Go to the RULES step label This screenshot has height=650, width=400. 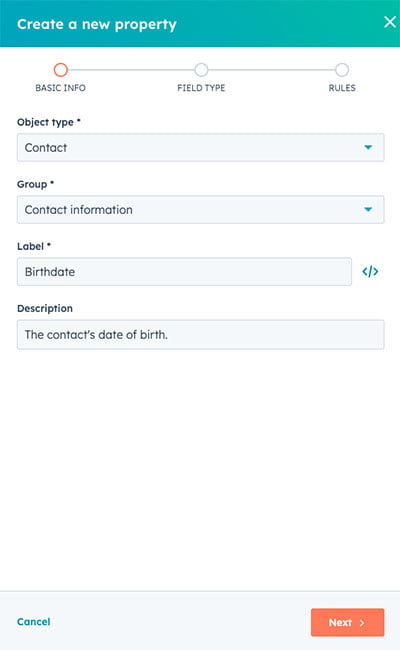pos(342,88)
